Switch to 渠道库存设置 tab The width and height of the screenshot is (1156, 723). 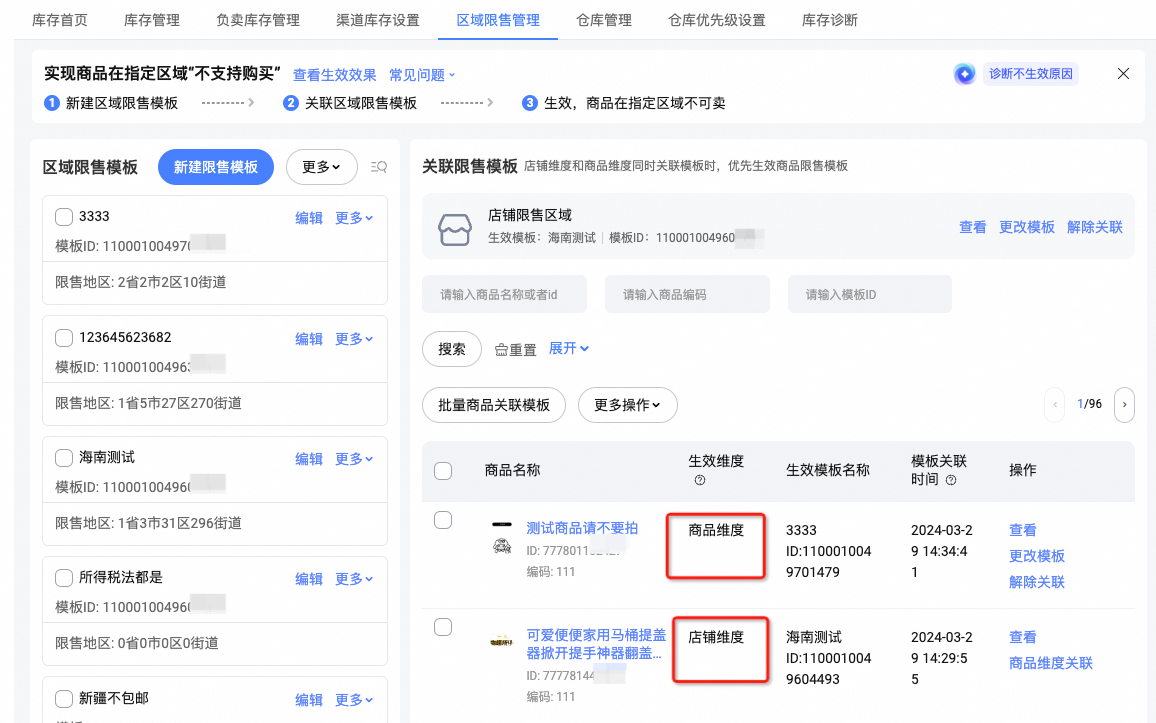click(x=377, y=20)
